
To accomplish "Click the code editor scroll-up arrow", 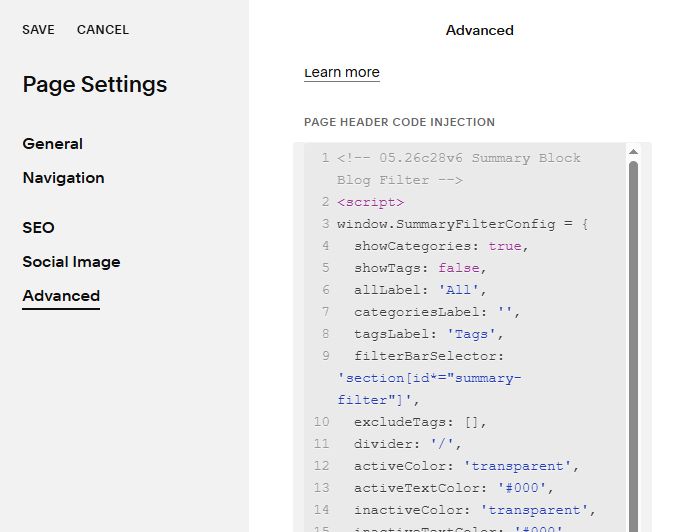I will [633, 152].
